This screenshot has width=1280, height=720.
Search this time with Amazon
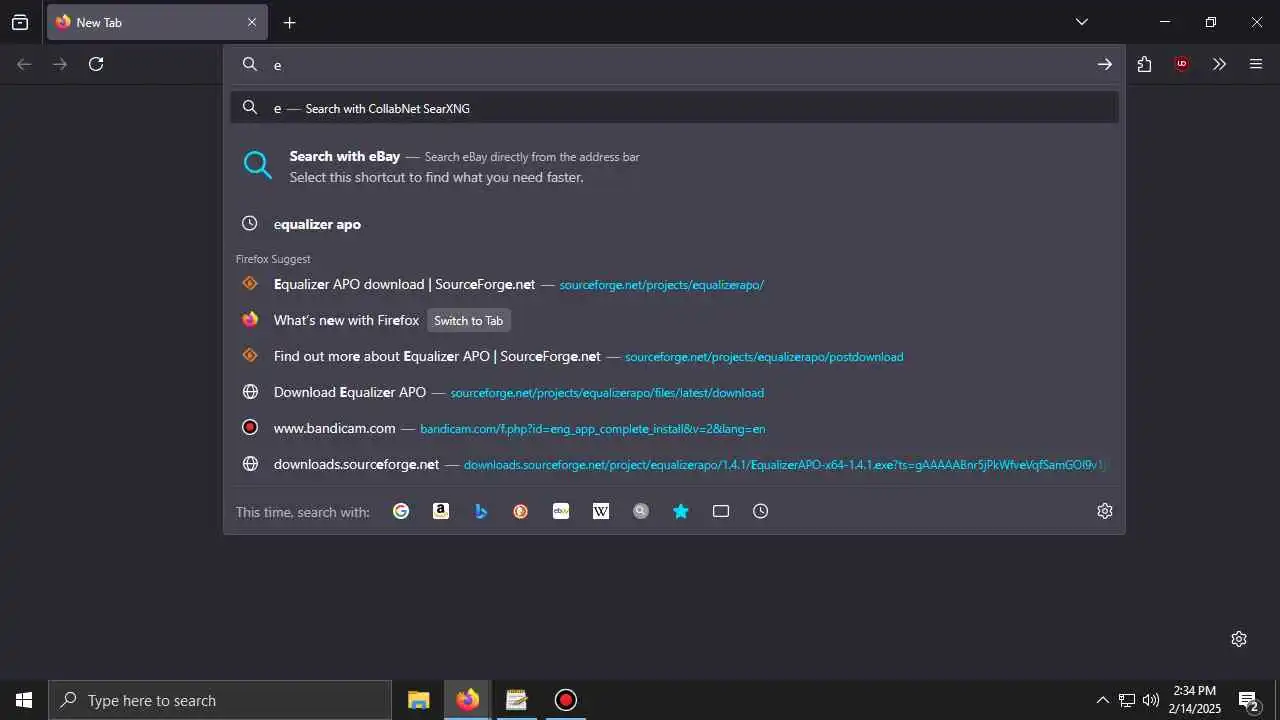(441, 511)
